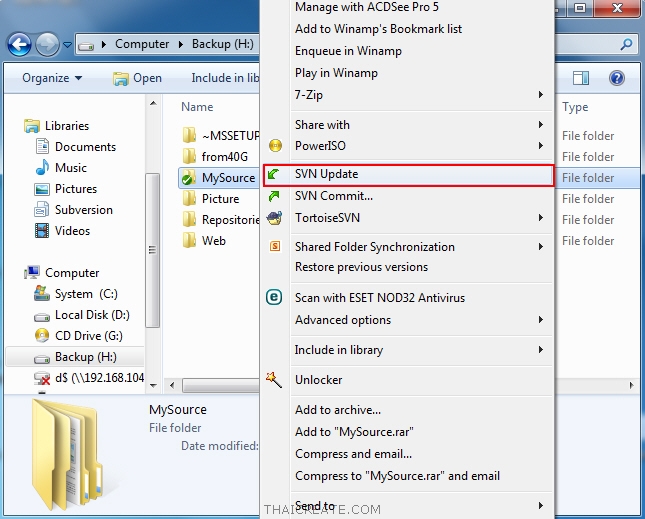Click the Videos library icon

(42, 231)
